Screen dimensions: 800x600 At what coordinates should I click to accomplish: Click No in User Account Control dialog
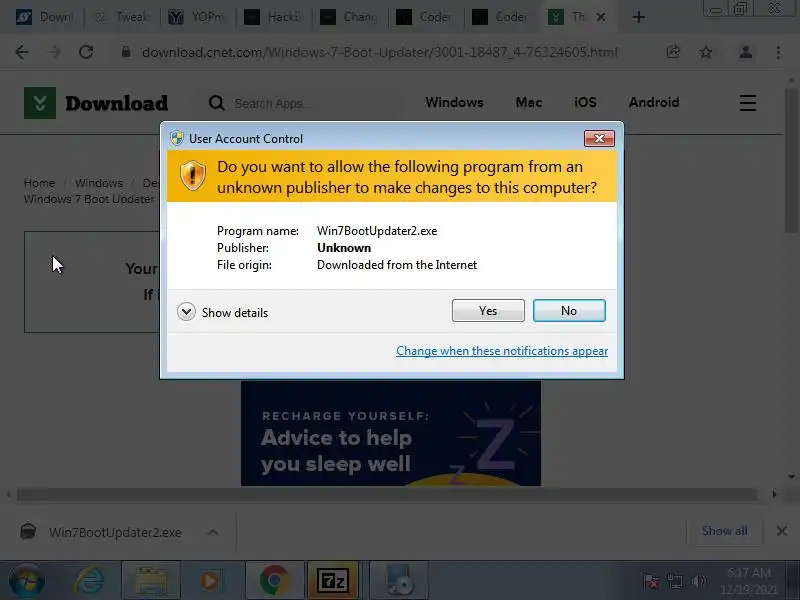click(569, 311)
